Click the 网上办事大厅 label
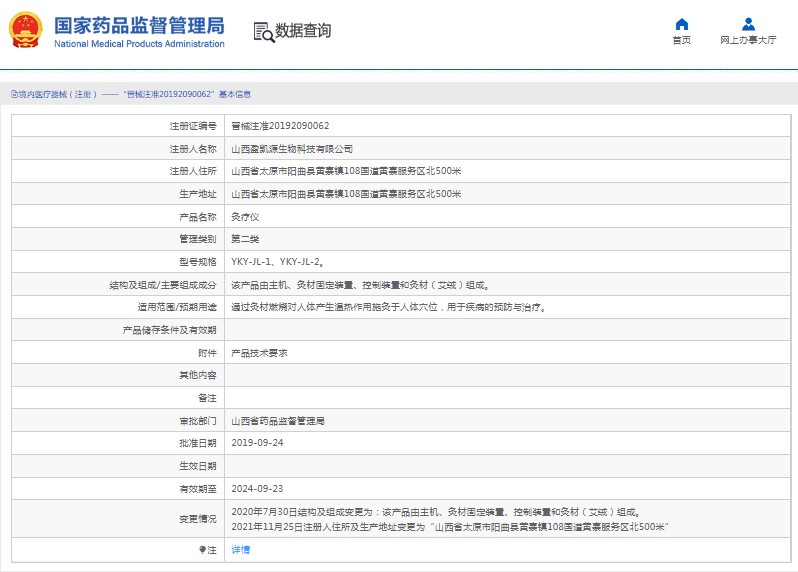 click(748, 40)
